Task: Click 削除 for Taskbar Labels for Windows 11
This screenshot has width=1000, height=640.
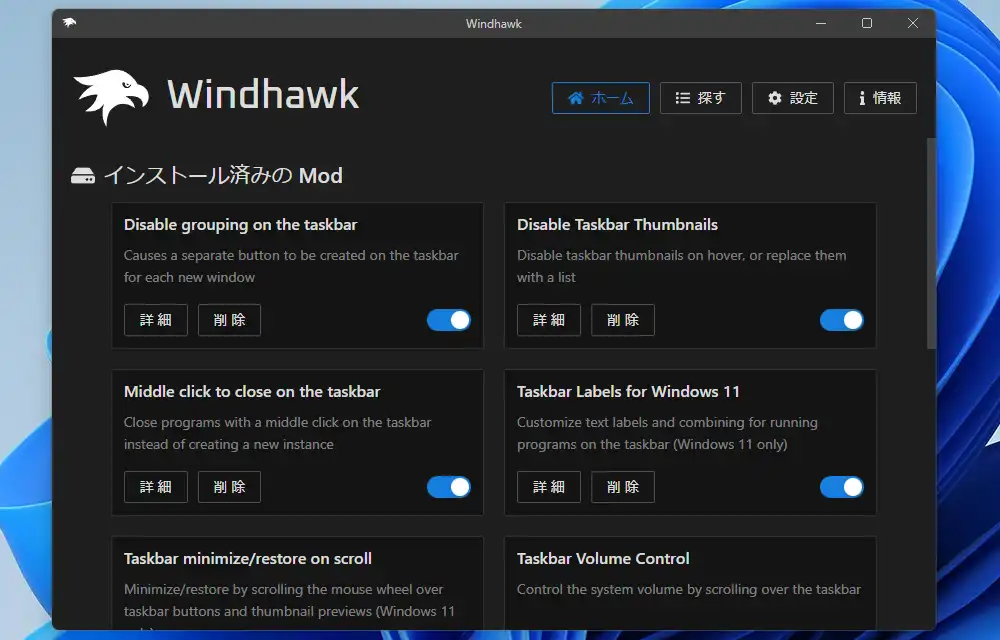Action: pos(623,487)
